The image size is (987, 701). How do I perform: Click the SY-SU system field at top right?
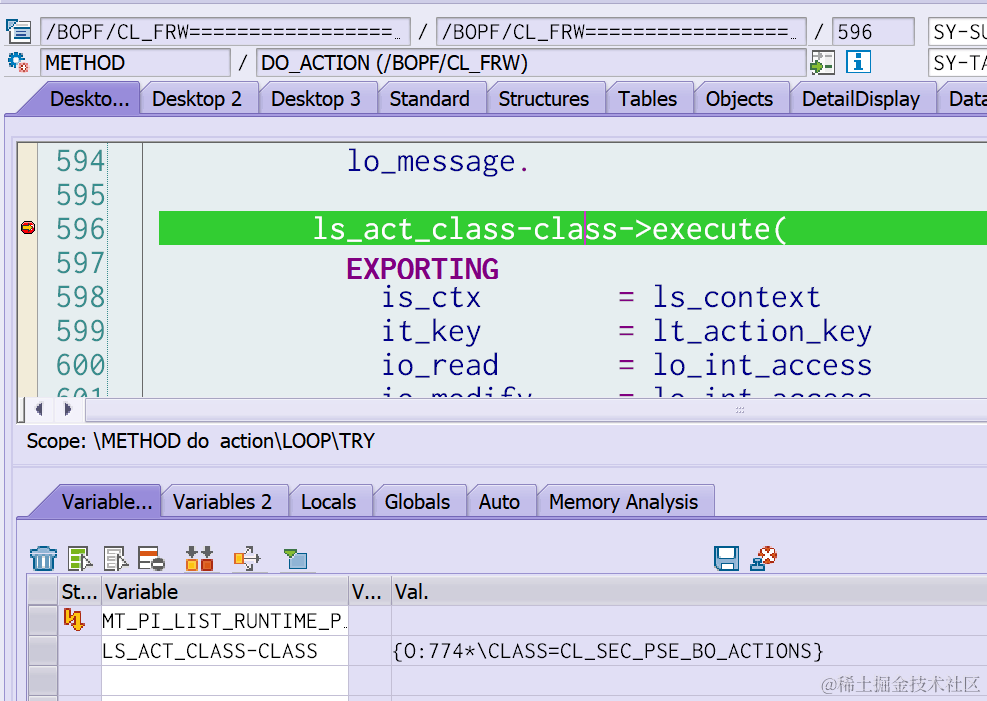pyautogui.click(x=957, y=31)
